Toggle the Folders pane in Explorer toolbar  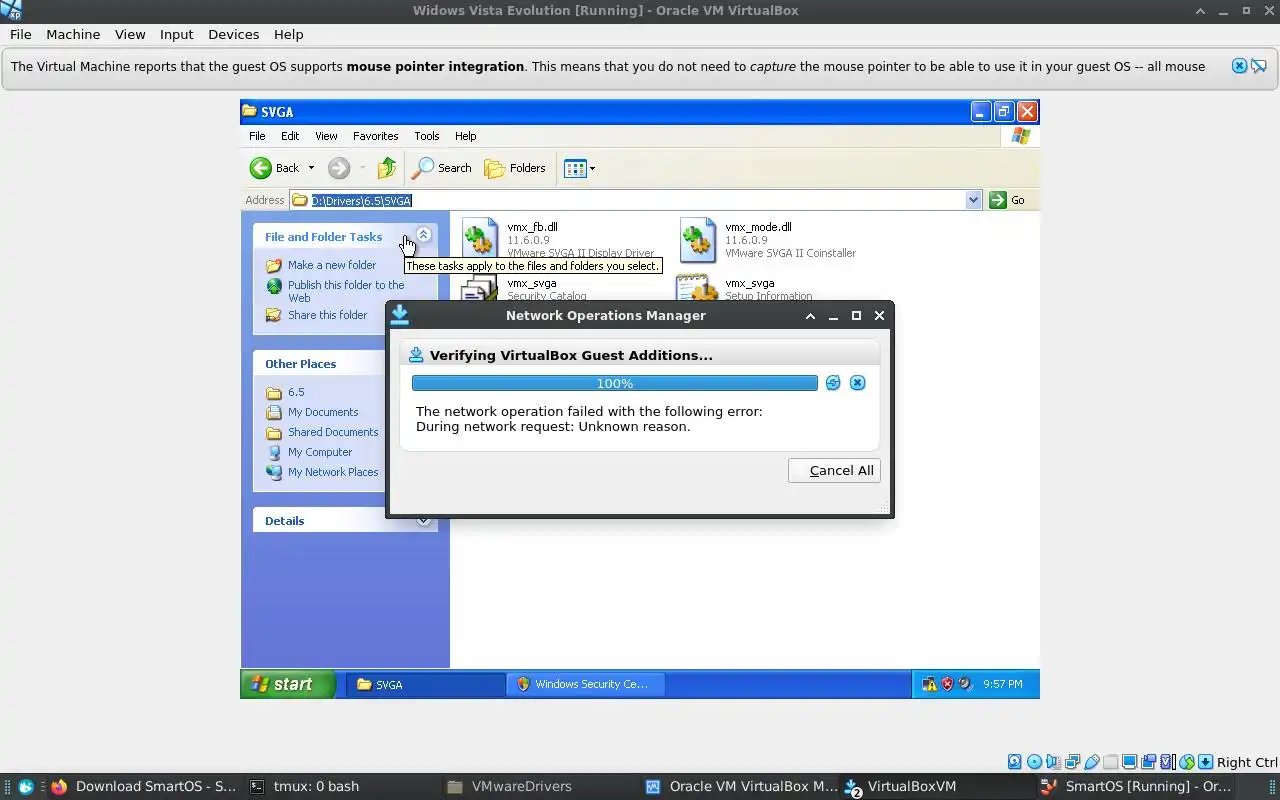click(515, 168)
